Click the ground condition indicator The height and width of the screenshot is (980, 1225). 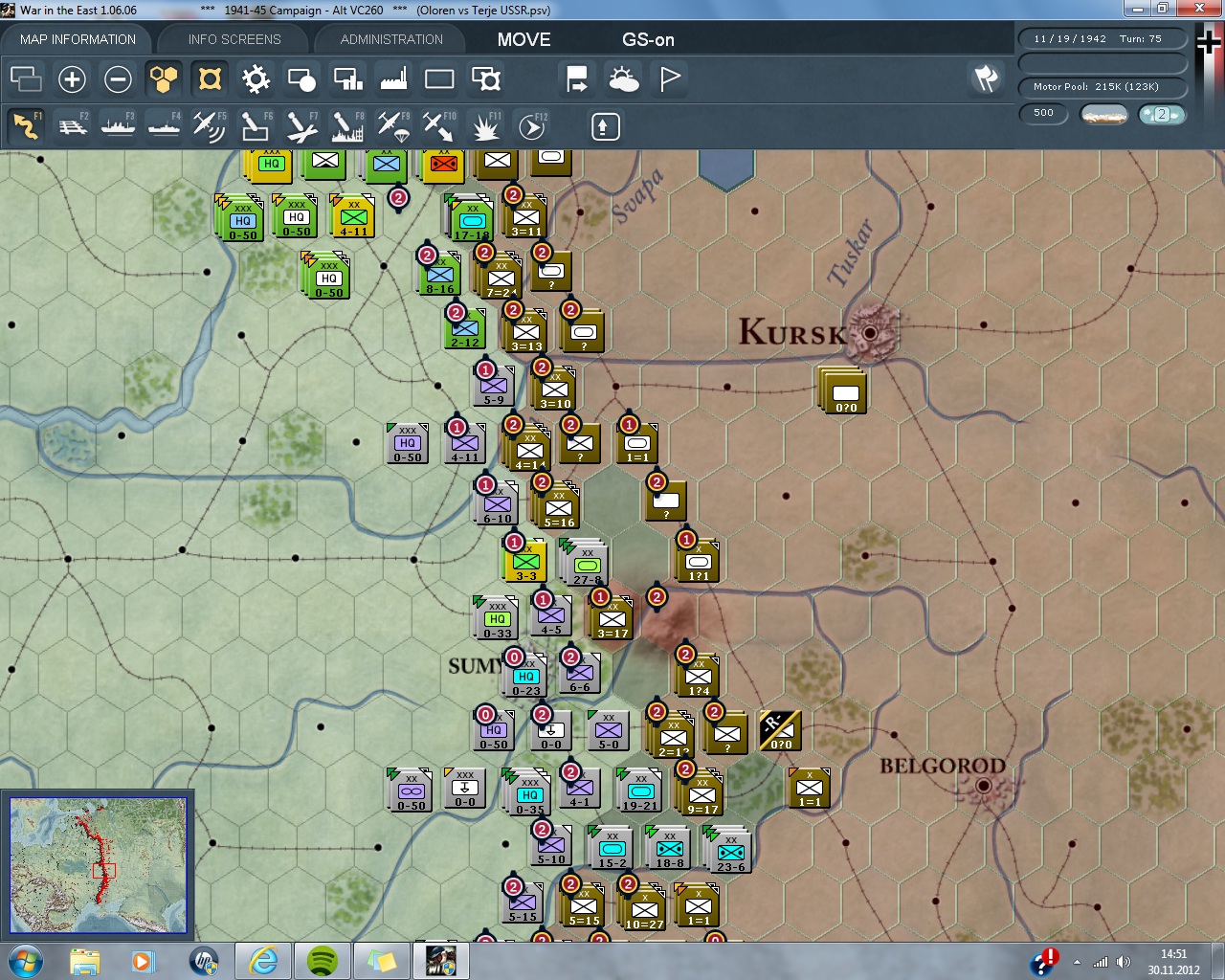(x=1103, y=114)
